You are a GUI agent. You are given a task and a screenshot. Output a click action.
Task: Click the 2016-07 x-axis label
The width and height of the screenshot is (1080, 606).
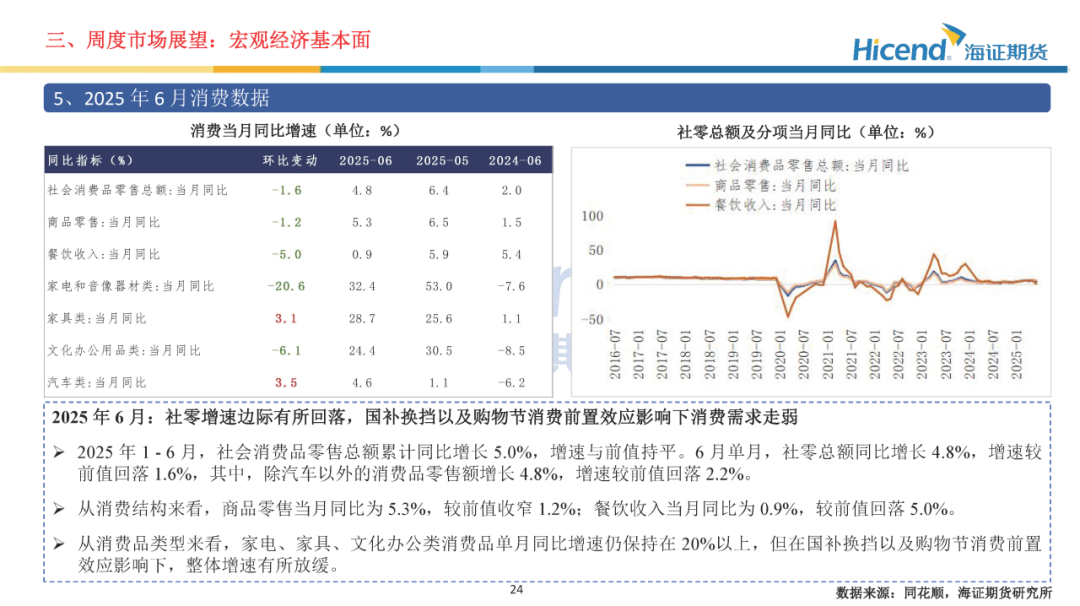click(x=615, y=355)
